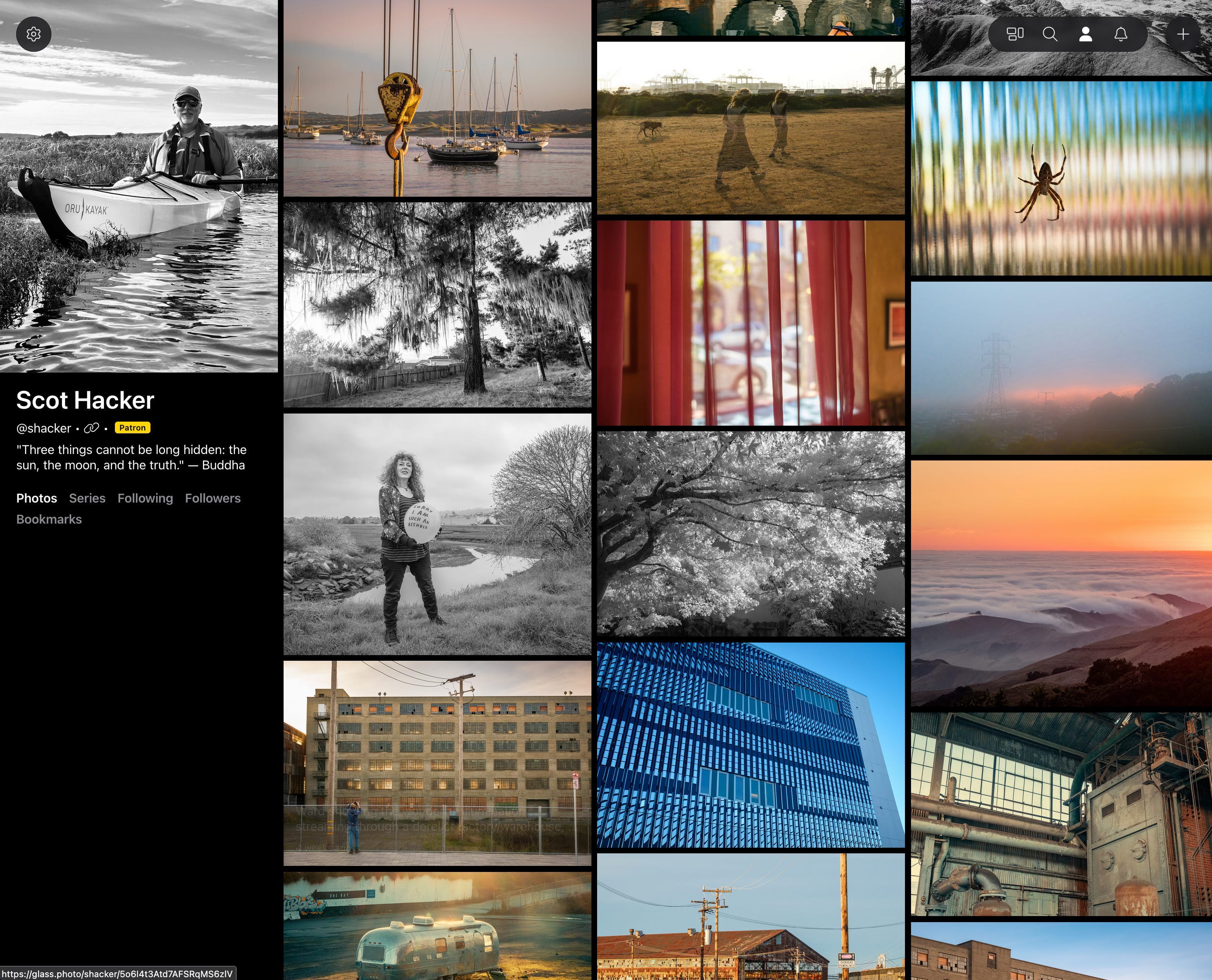Open the spider on glass photo
The image size is (1212, 980).
[x=1061, y=178]
